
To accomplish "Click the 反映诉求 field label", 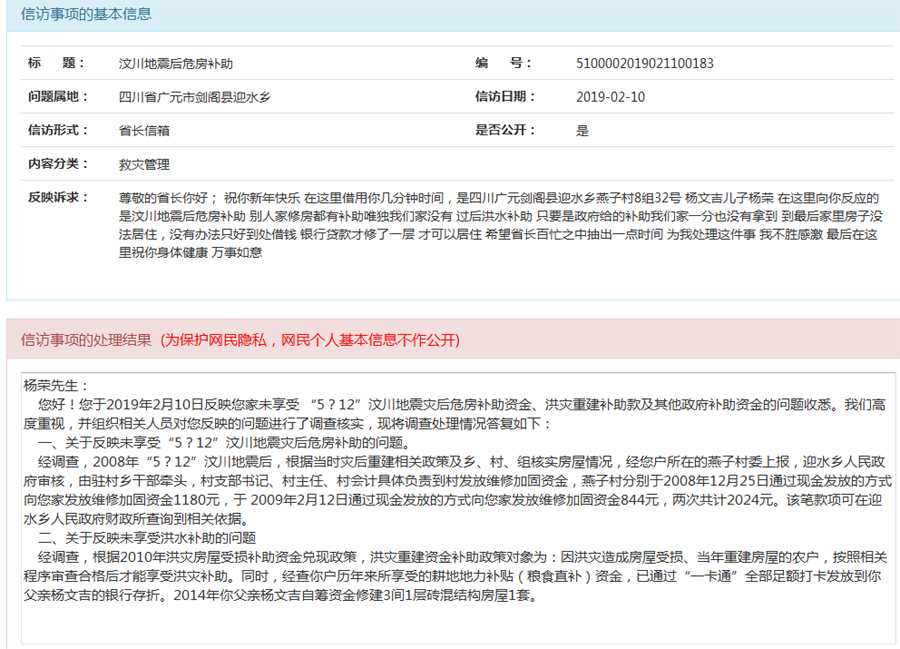I will [59, 197].
